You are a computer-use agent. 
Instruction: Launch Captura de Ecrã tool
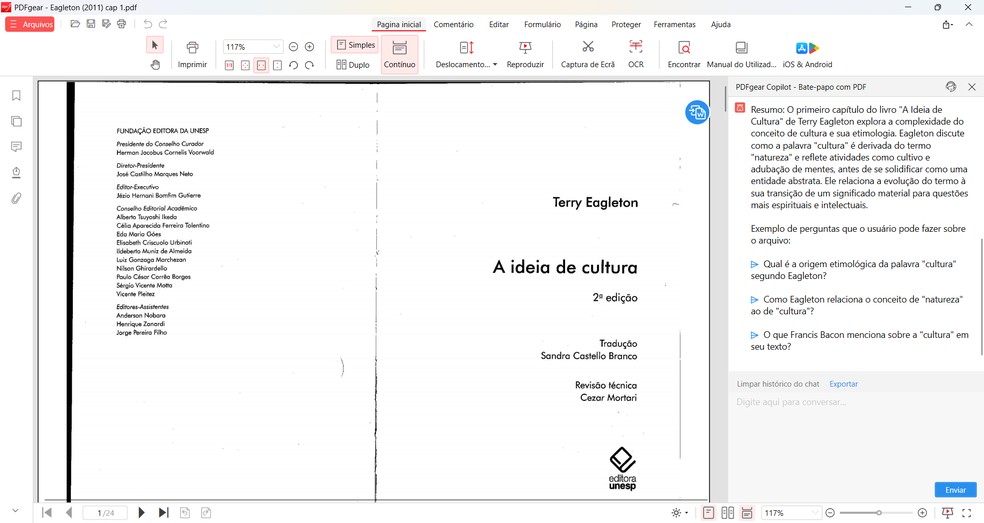click(x=587, y=55)
